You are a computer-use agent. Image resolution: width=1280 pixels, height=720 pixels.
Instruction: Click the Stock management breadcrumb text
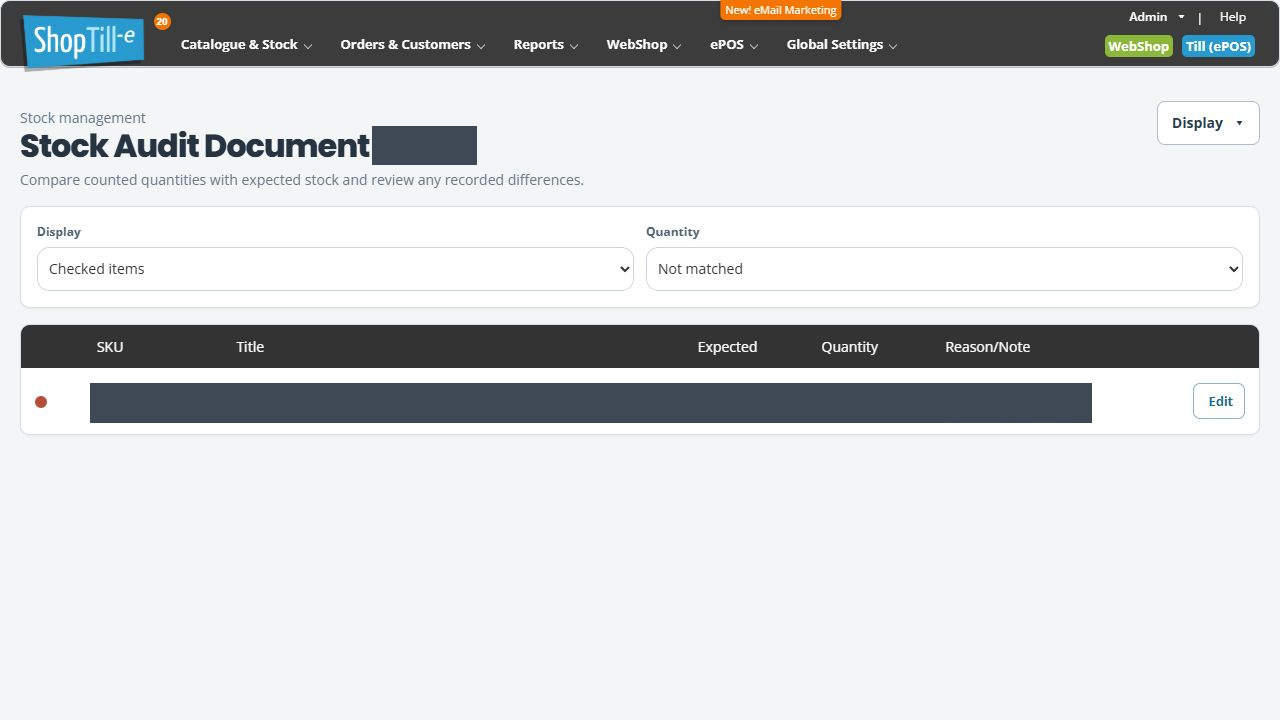[x=83, y=118]
